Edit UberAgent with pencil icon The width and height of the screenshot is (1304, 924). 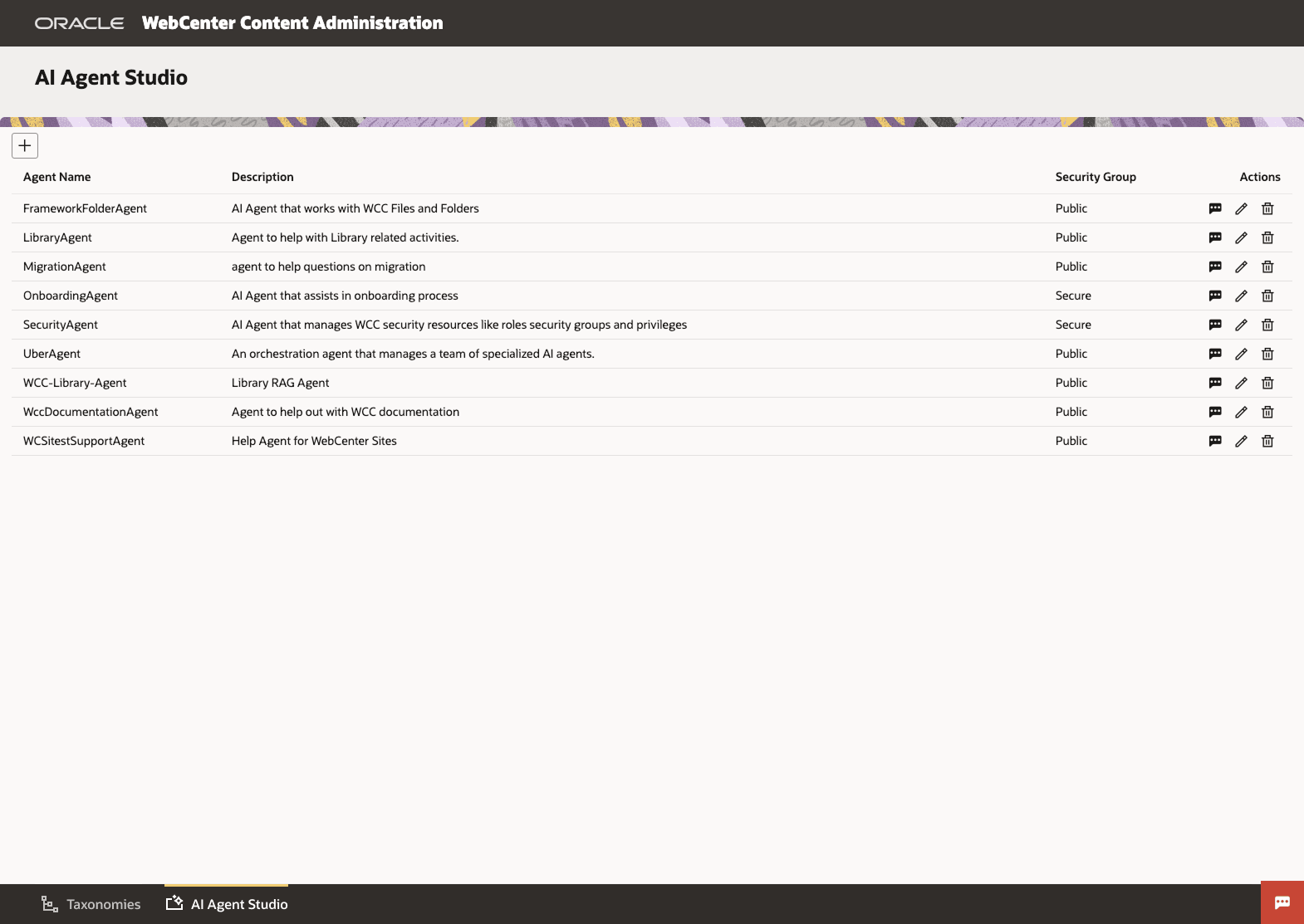[1241, 354]
